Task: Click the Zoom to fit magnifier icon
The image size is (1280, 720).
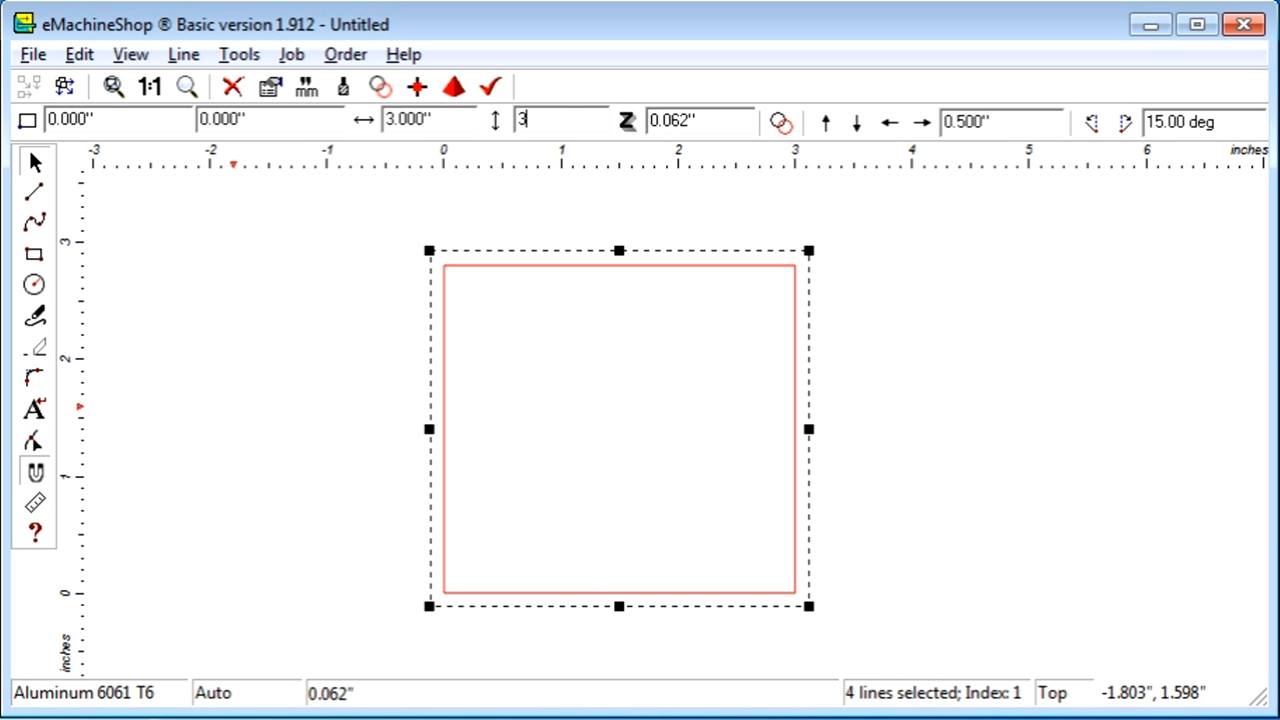Action: pos(113,87)
